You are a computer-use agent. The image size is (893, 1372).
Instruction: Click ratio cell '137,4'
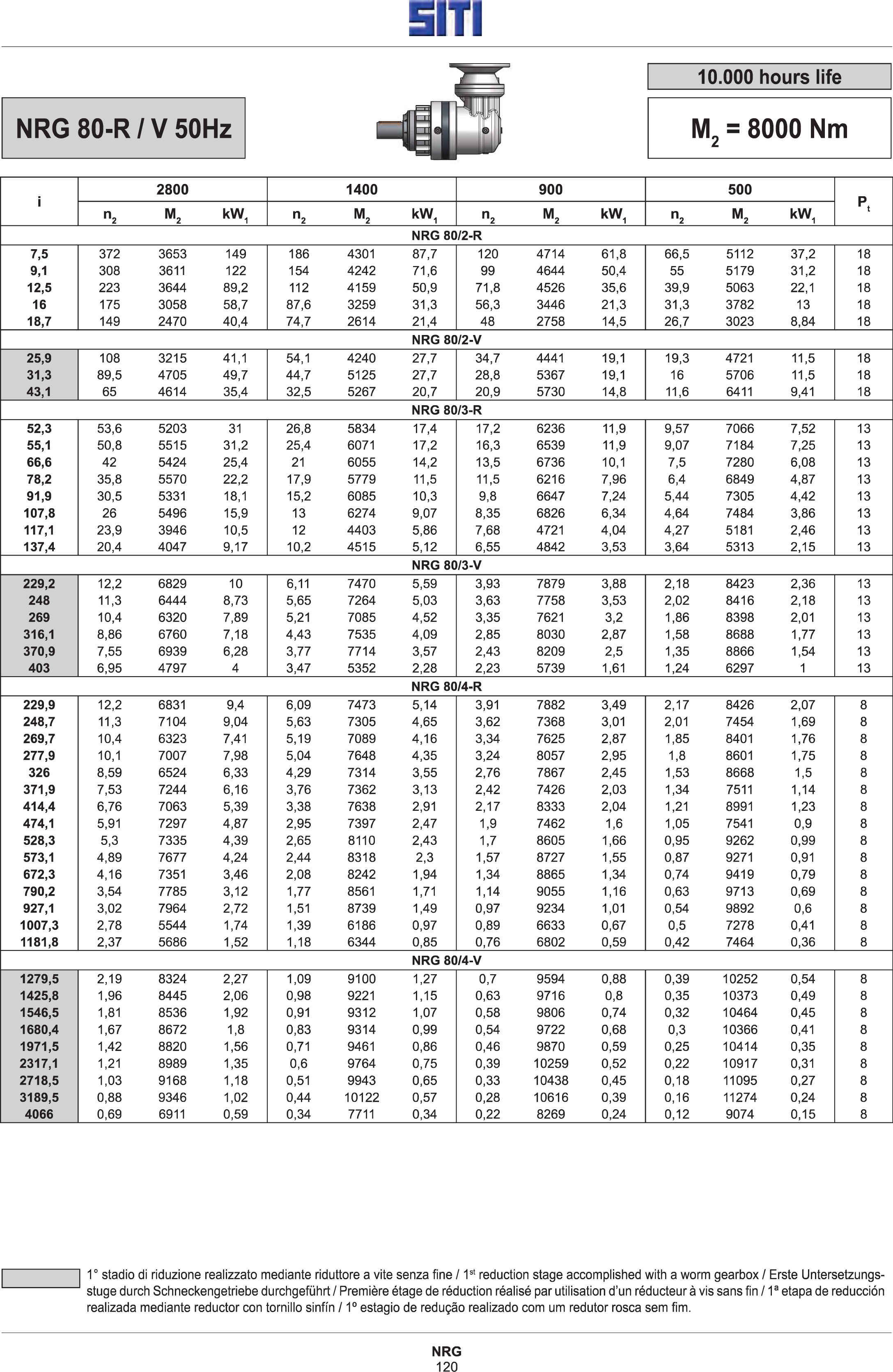tap(39, 546)
